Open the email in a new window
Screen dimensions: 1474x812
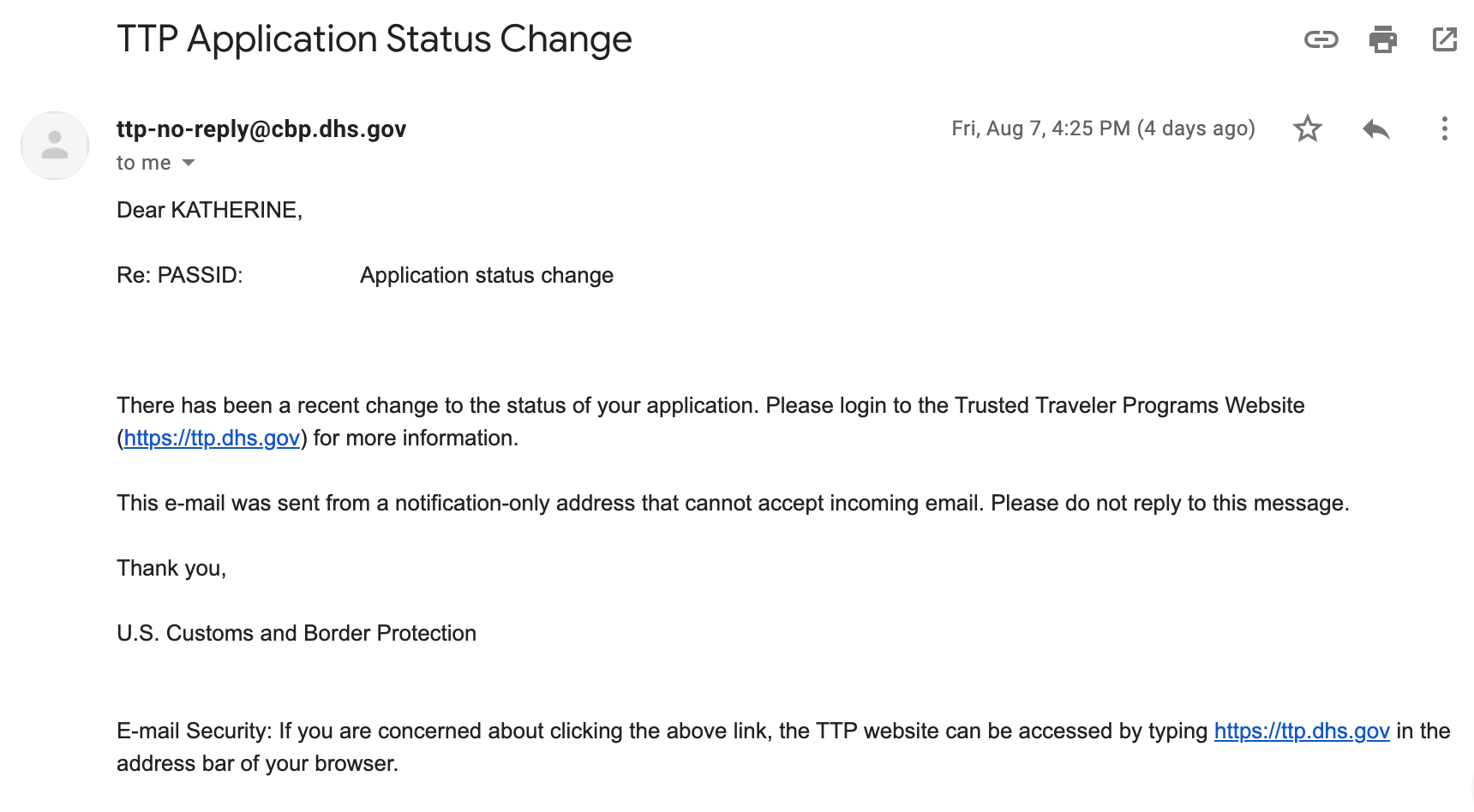tap(1444, 39)
